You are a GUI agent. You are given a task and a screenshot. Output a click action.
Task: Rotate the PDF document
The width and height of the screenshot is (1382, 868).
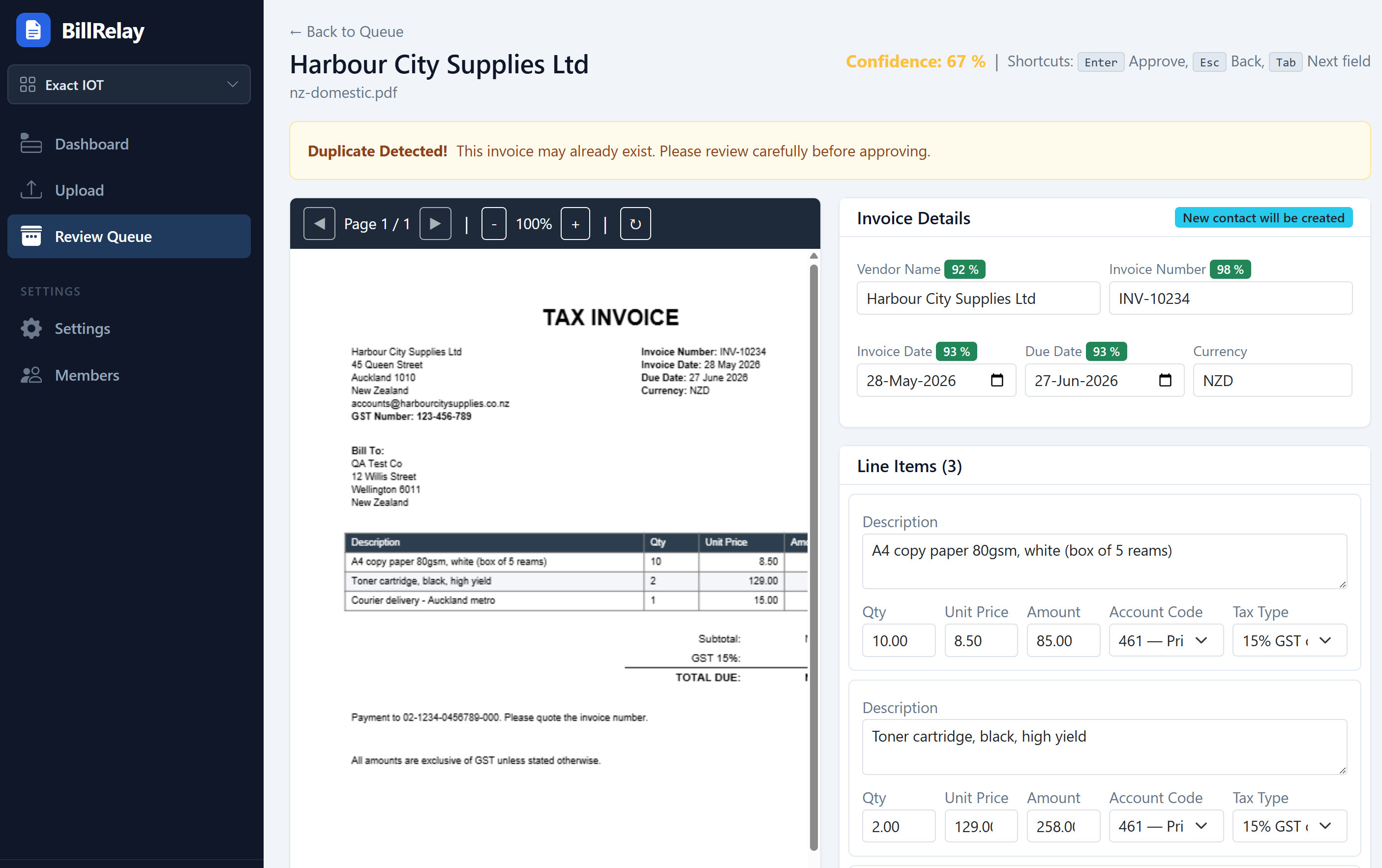coord(635,223)
